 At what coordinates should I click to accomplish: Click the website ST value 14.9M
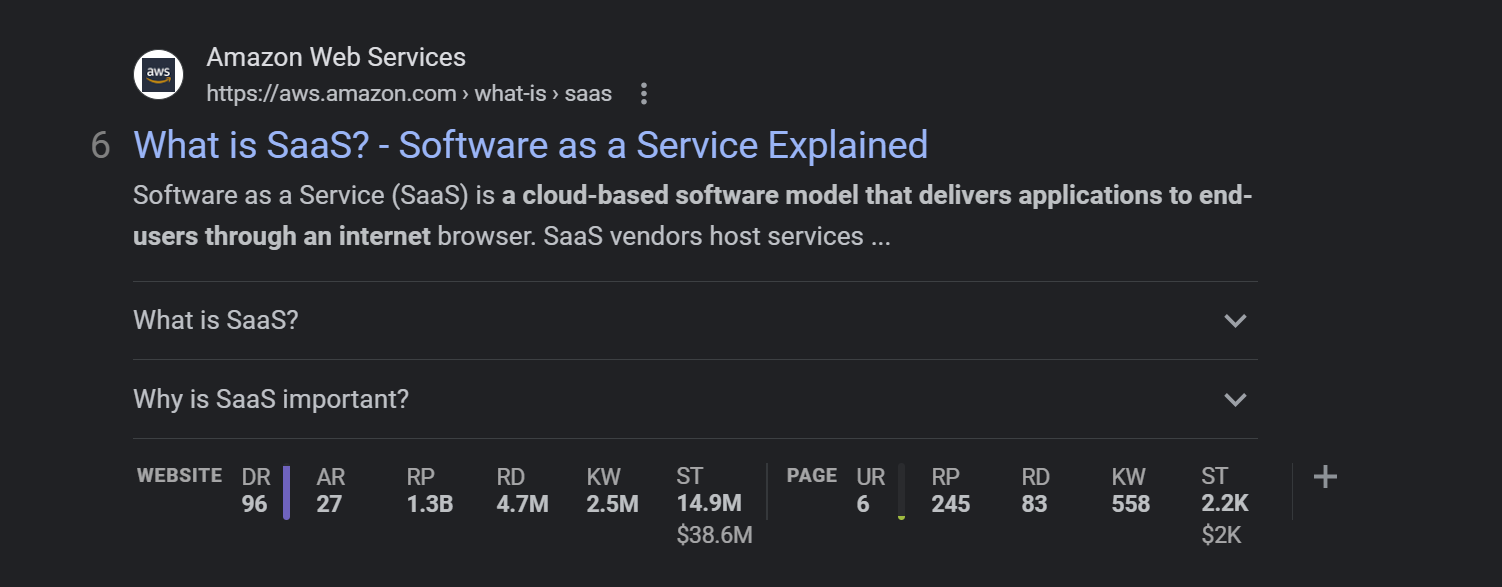709,504
